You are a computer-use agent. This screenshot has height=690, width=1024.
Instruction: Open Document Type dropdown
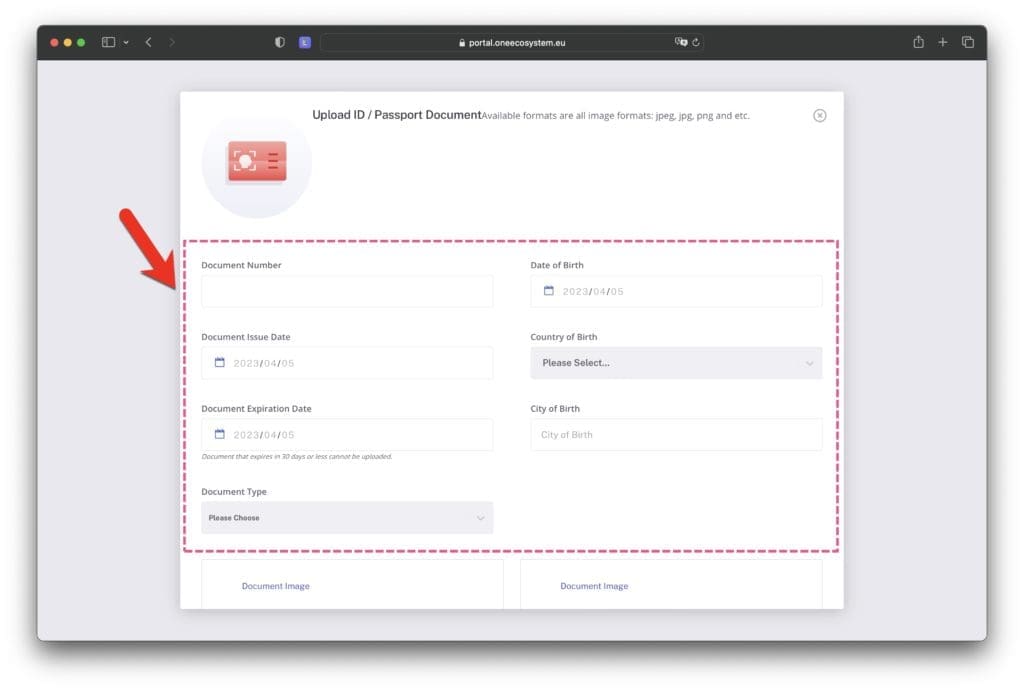347,518
